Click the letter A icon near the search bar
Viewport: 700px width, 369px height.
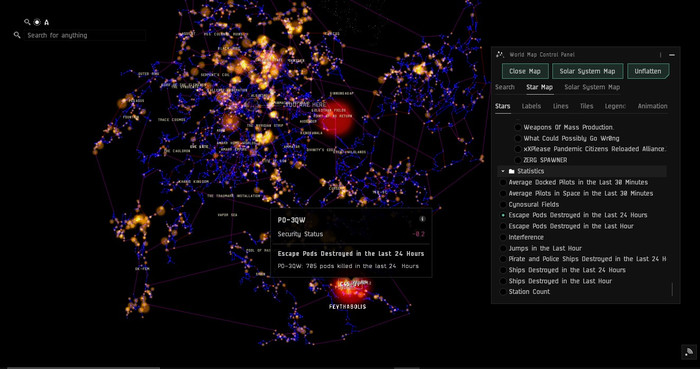(x=46, y=22)
